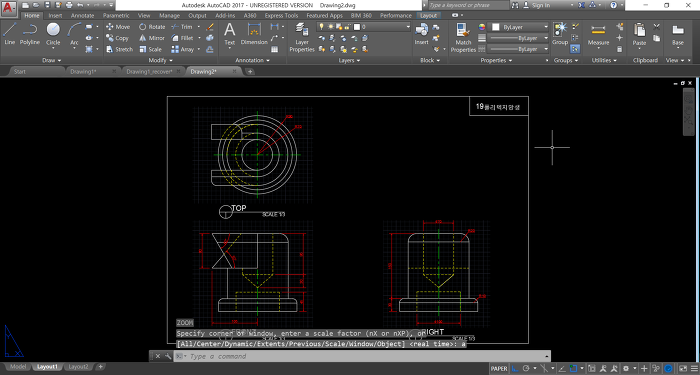
Task: Activate the Fillet command
Action: click(183, 38)
